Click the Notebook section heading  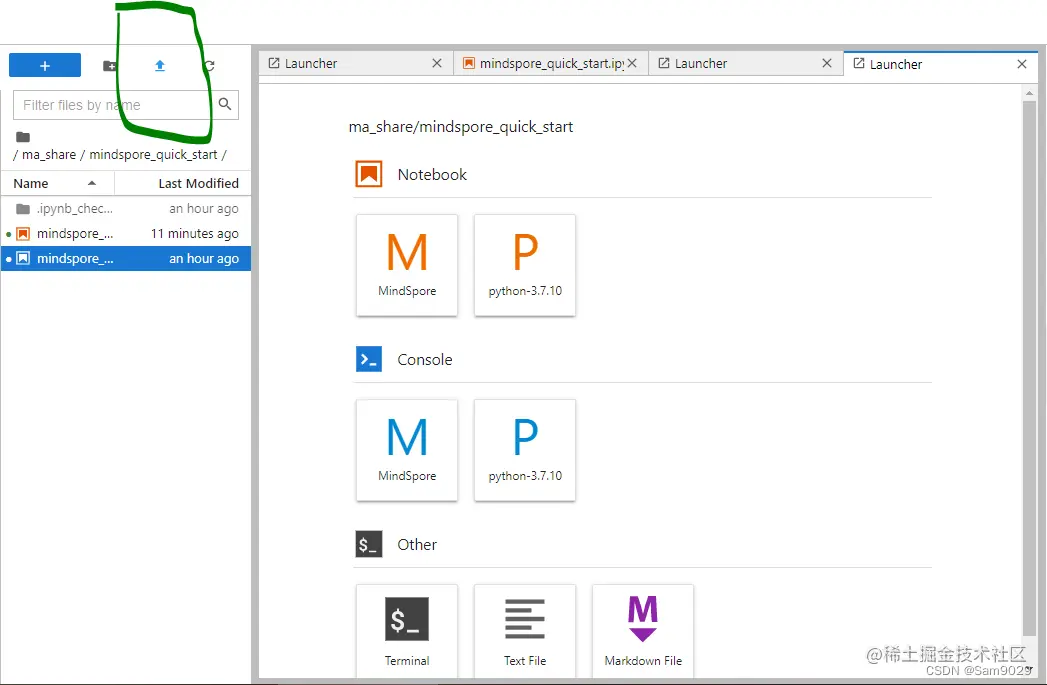432,174
